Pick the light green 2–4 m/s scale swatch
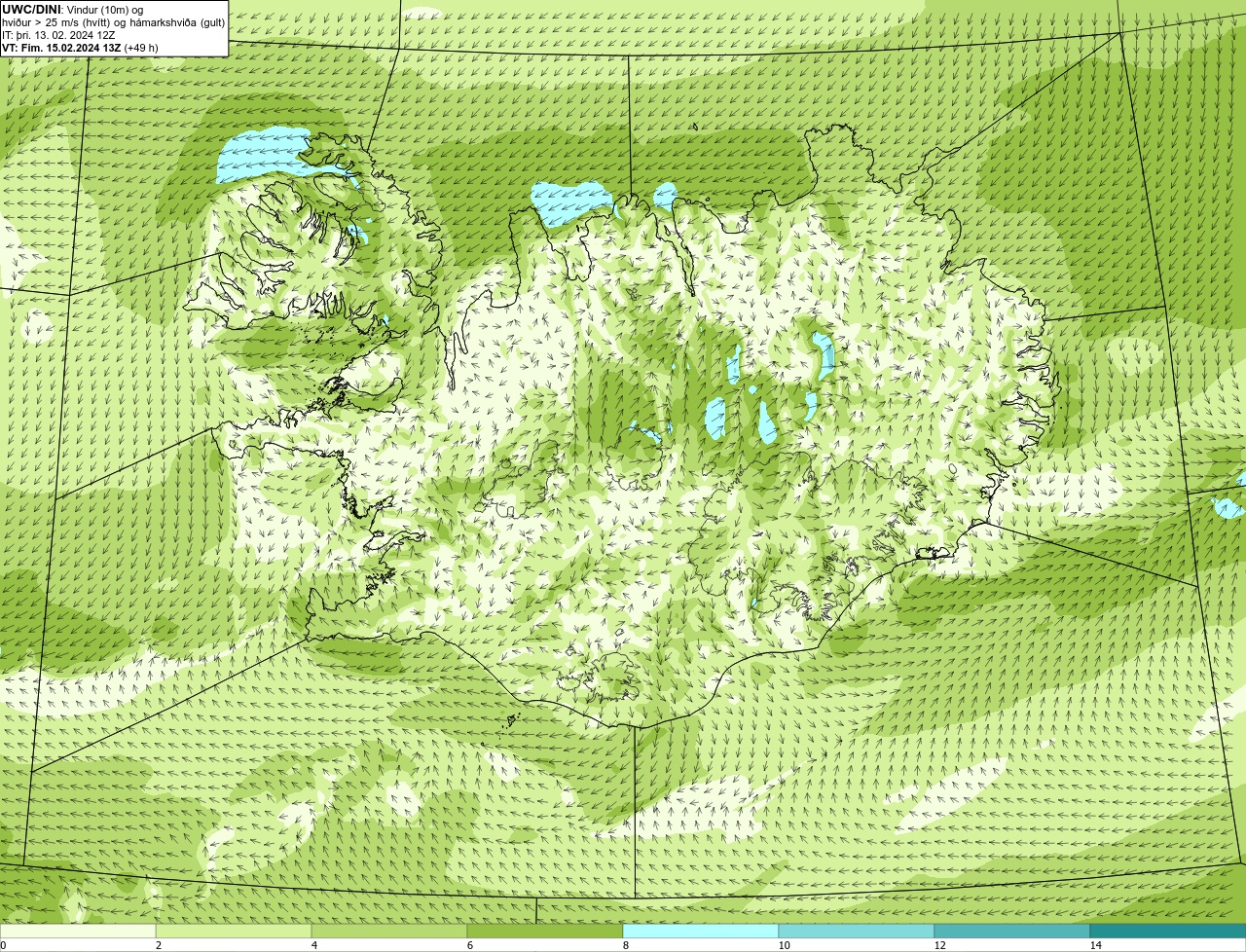 point(234,931)
